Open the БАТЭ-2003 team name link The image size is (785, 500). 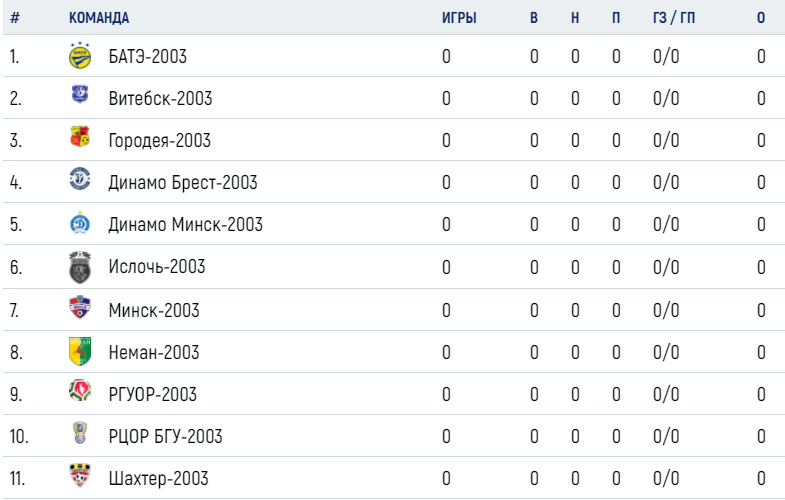point(148,56)
